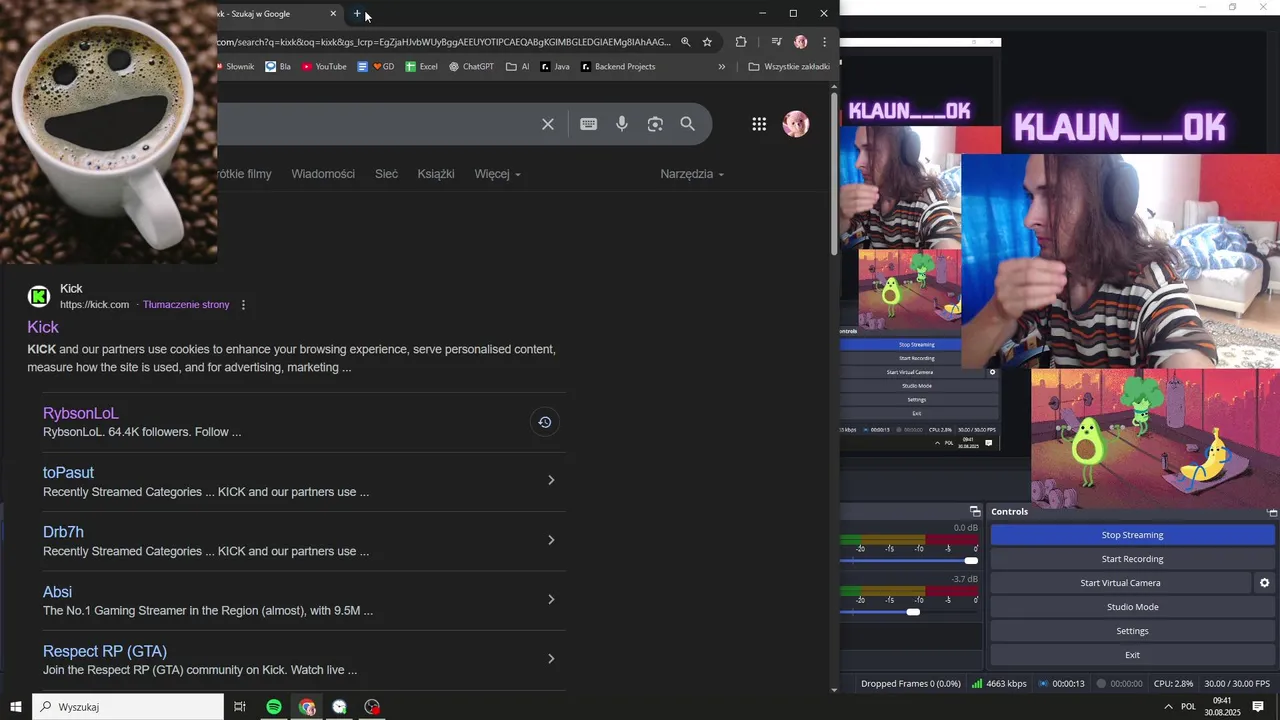Open the Chrome extensions puzzle icon
The height and width of the screenshot is (720, 1280).
pos(741,42)
